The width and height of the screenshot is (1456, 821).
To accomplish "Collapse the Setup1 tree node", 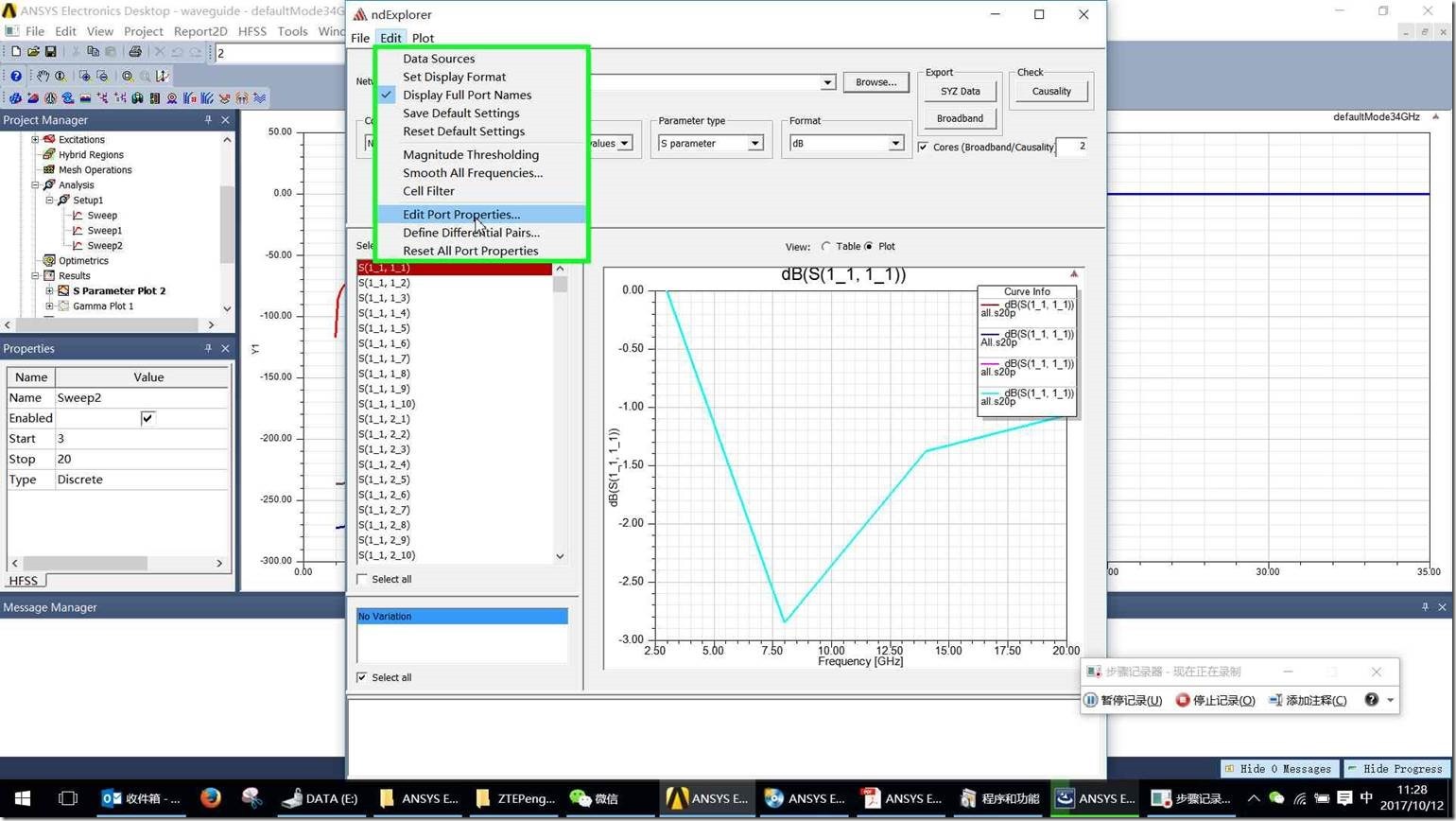I will tap(49, 200).
